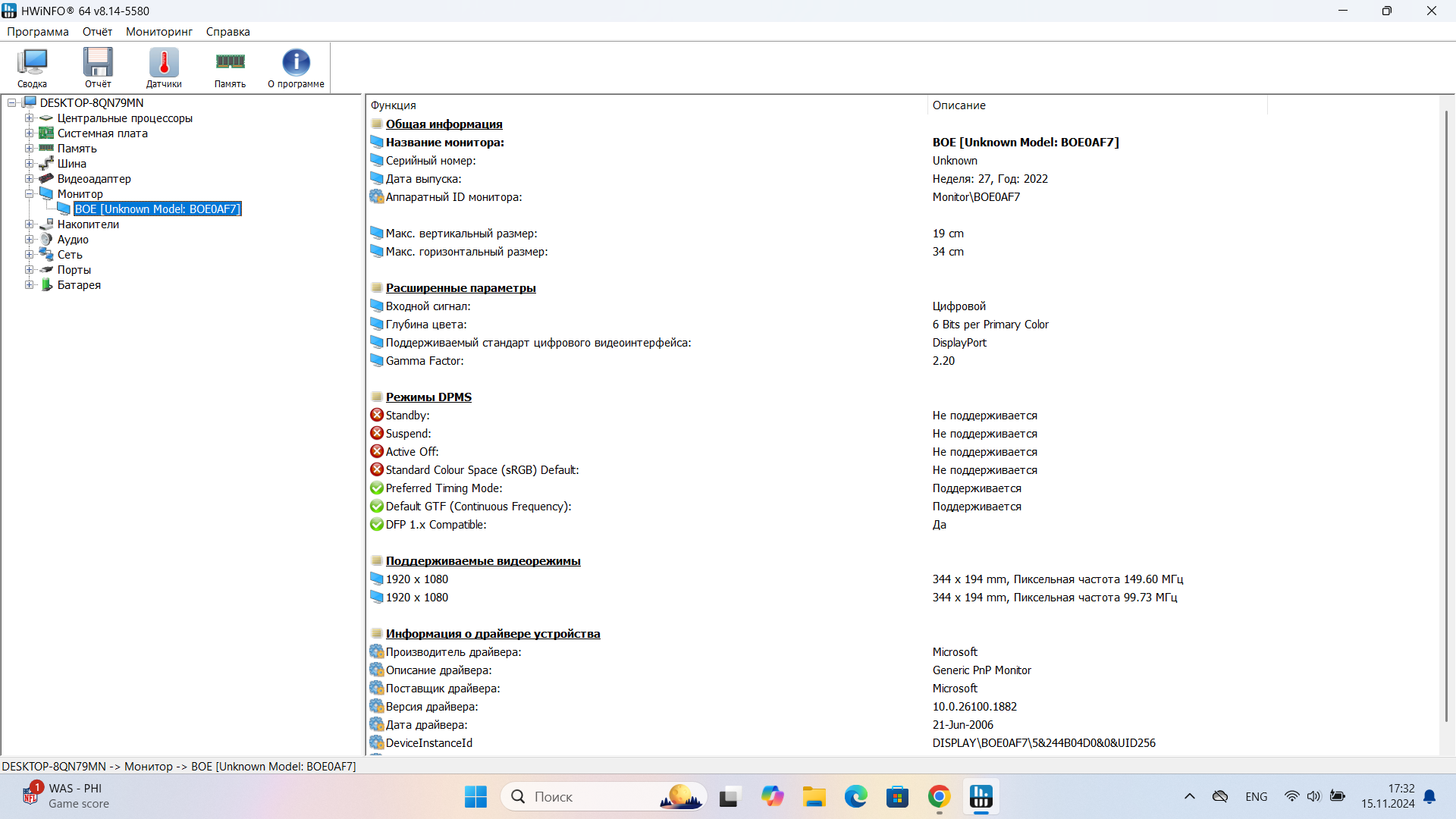Viewport: 1456px width, 819px height.
Task: Expand the Накопители tree node
Action: (29, 224)
